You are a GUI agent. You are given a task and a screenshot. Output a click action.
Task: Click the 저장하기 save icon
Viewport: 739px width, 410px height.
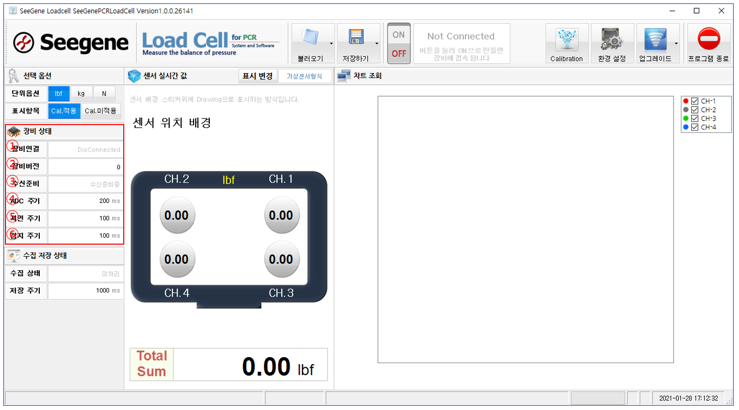pyautogui.click(x=356, y=42)
